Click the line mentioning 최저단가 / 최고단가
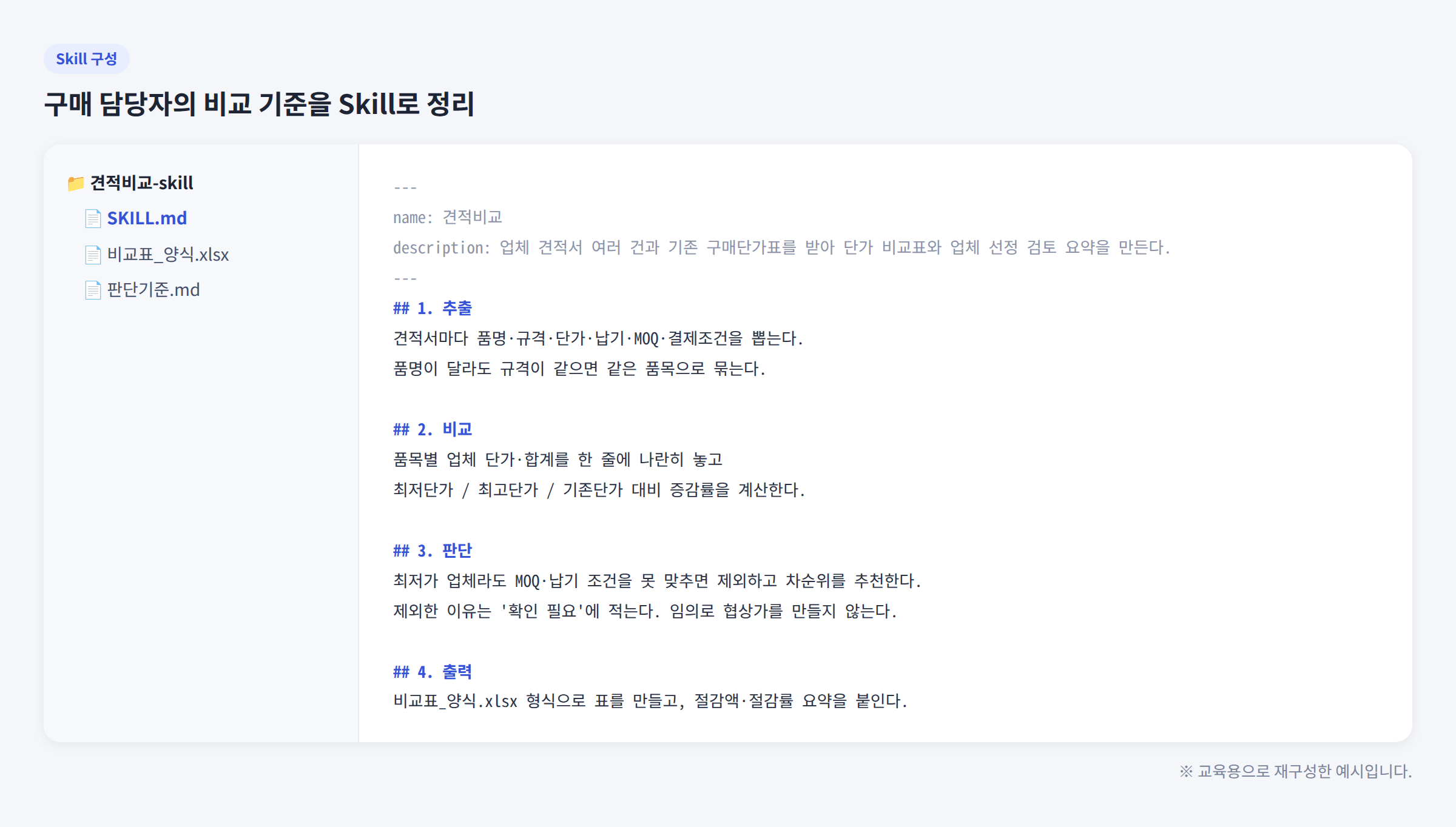Viewport: 1456px width, 827px height. point(599,490)
